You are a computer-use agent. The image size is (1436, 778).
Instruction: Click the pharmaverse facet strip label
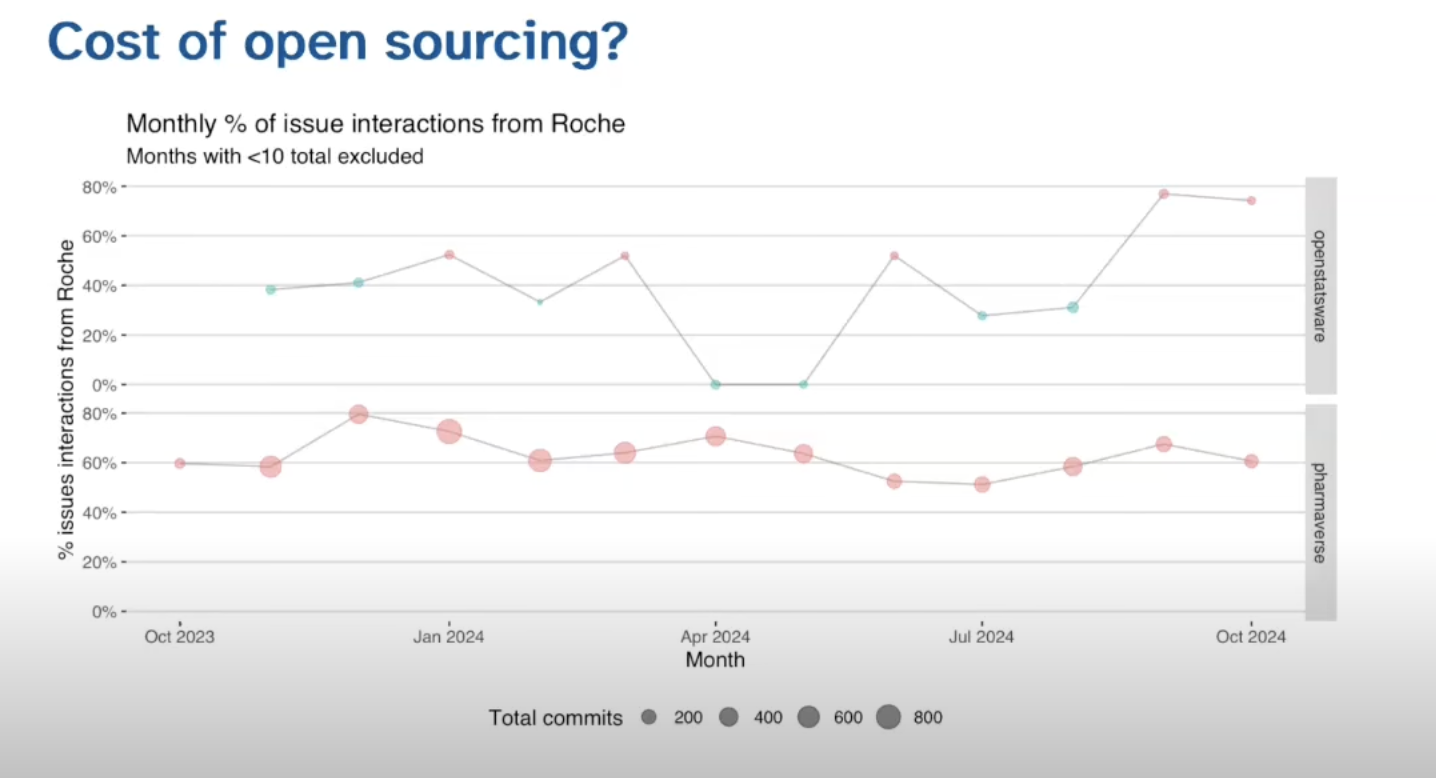coord(1320,512)
